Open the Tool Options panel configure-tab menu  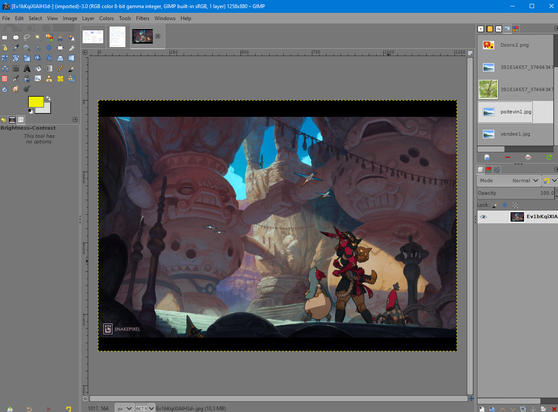pos(75,120)
